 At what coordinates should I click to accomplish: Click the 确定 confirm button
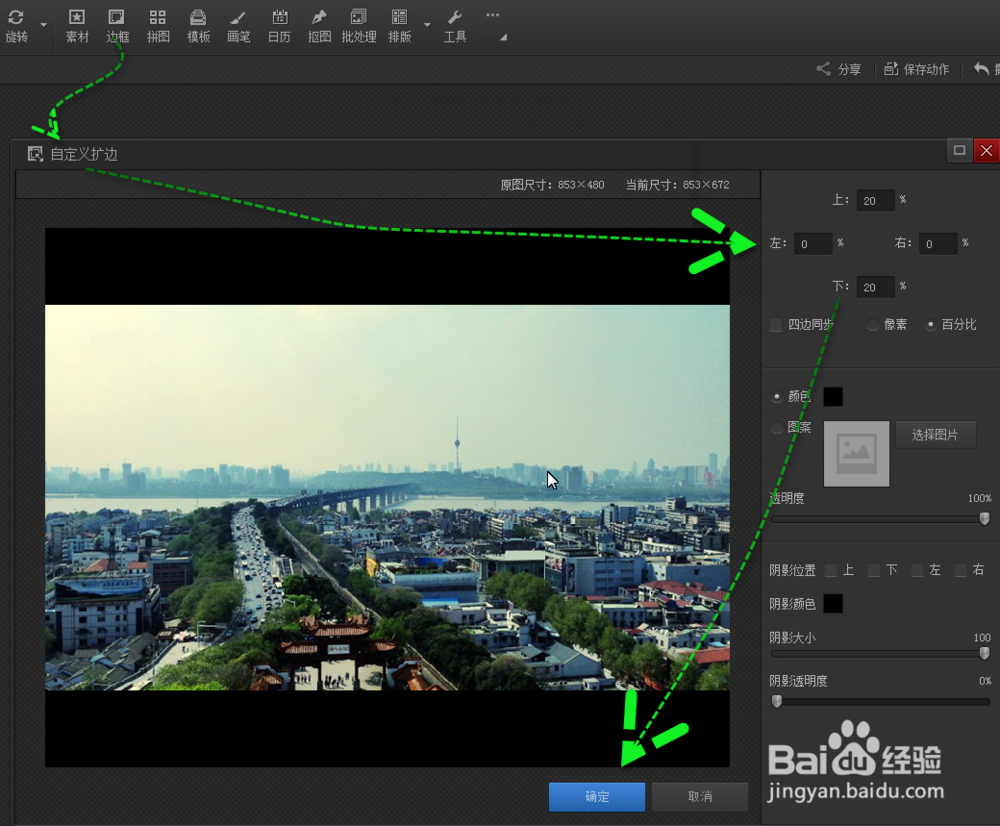[x=597, y=797]
